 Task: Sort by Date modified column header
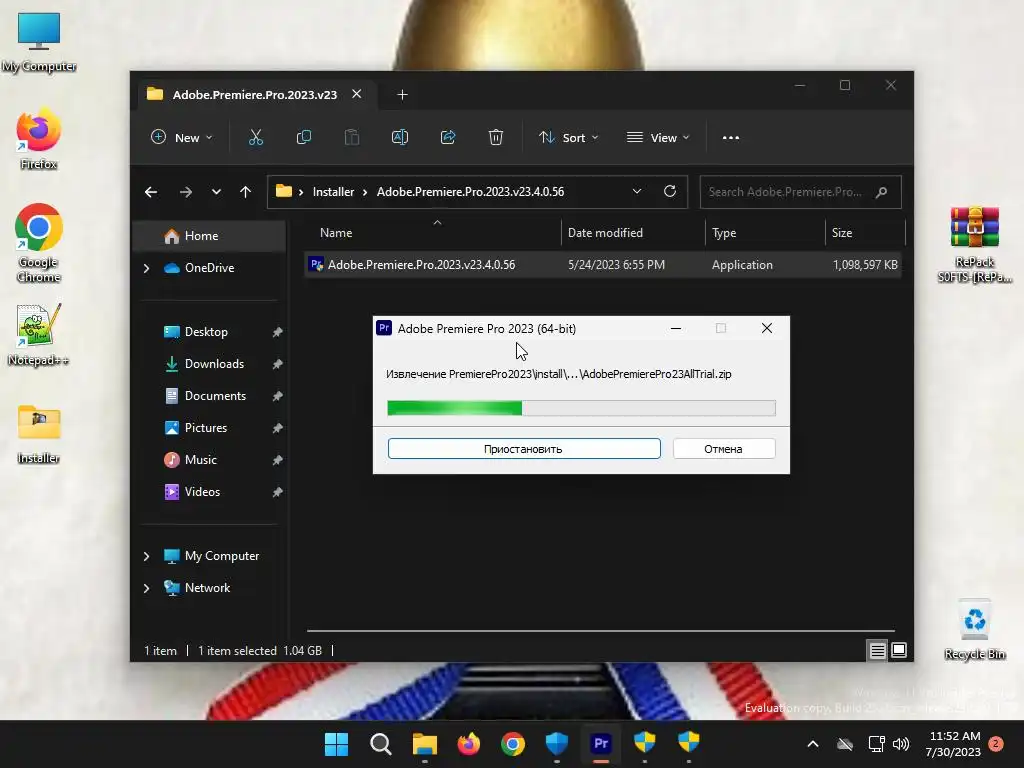tap(605, 233)
